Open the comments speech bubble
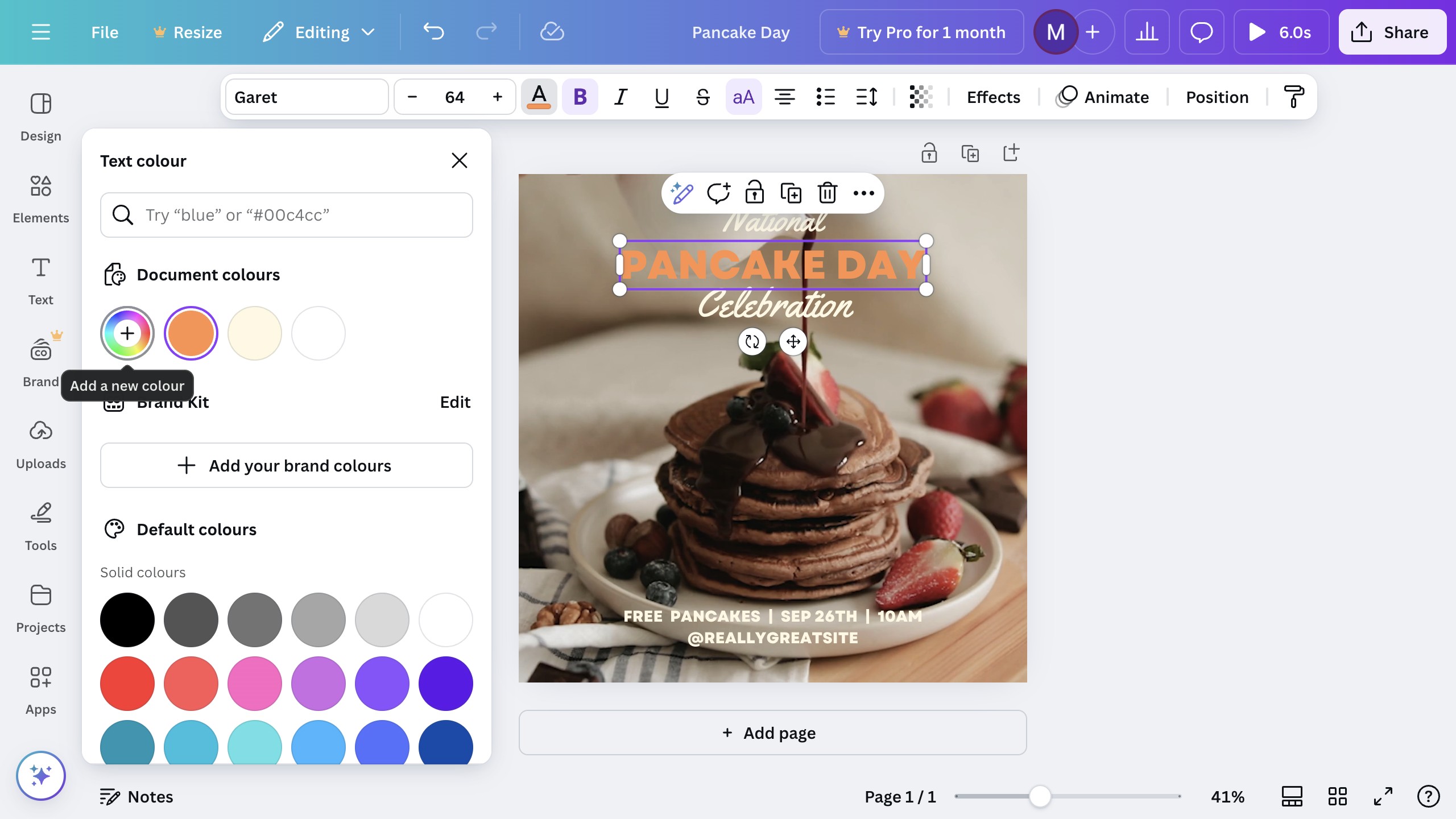The image size is (1456, 819). 1201,32
